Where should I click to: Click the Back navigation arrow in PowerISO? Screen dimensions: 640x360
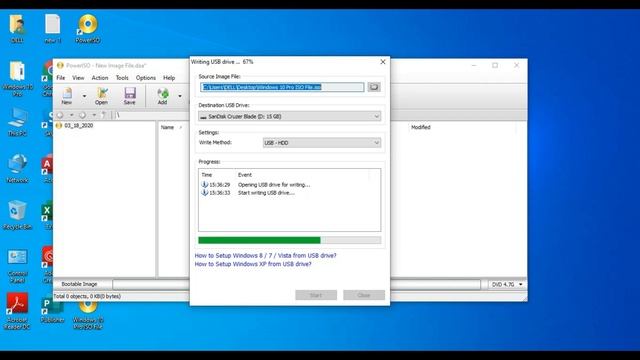(x=60, y=115)
